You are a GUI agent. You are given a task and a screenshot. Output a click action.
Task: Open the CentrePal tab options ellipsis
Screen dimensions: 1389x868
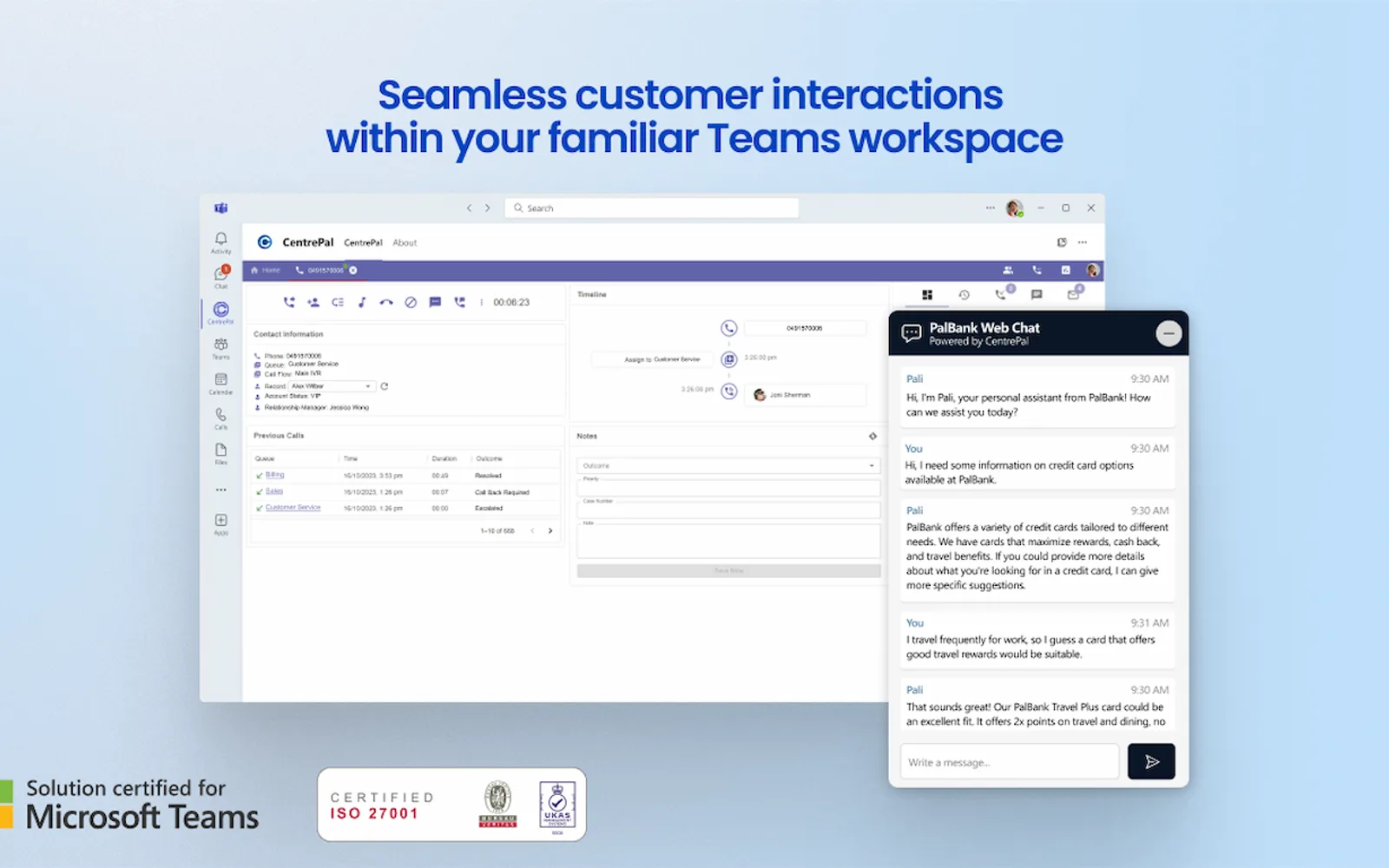coord(1083,242)
